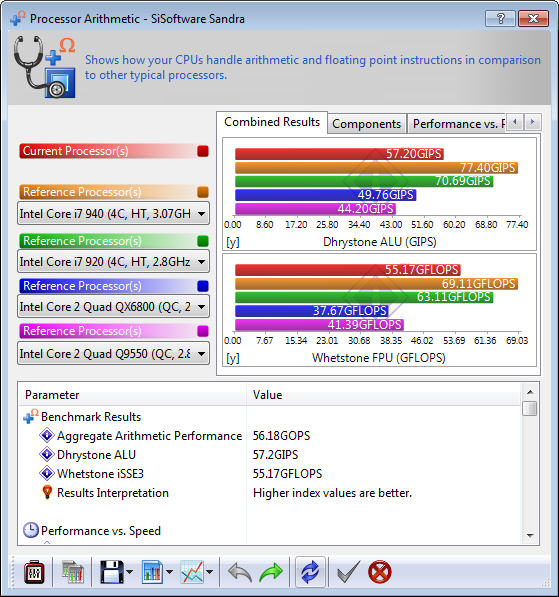The image size is (559, 597).
Task: Click the blue Reference Processor(s) label bar
Action: [107, 286]
